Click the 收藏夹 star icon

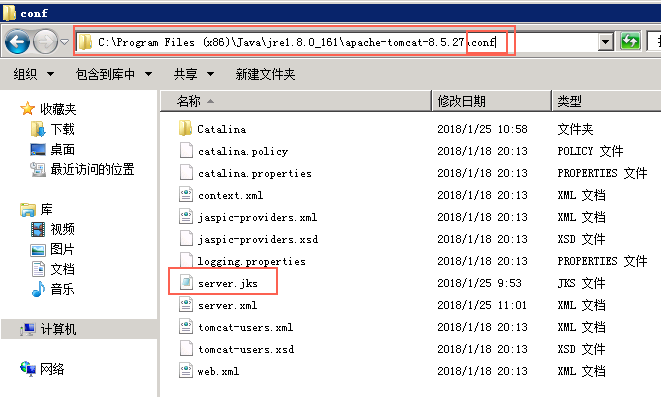[x=27, y=109]
